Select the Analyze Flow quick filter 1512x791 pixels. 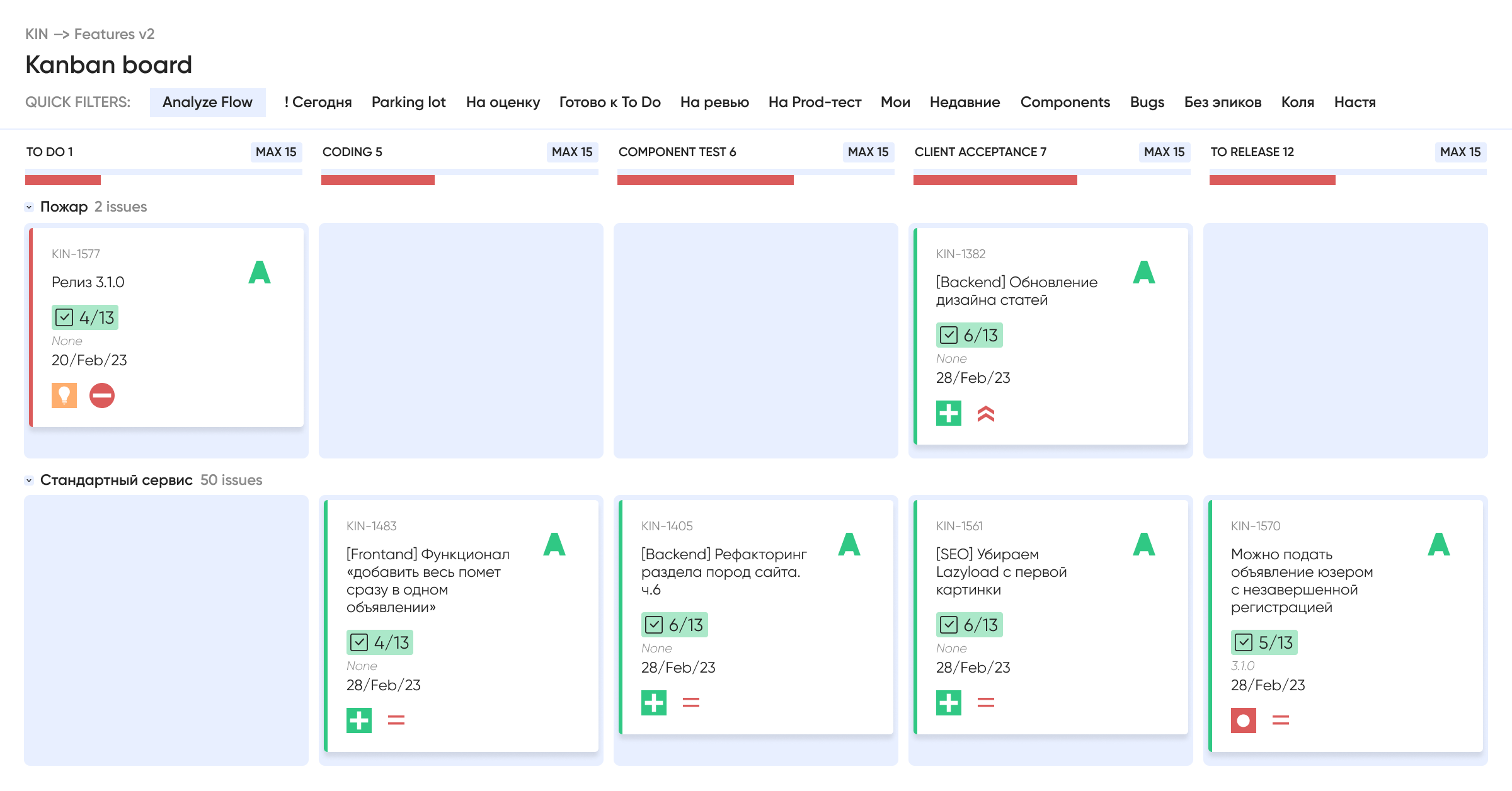click(x=207, y=102)
